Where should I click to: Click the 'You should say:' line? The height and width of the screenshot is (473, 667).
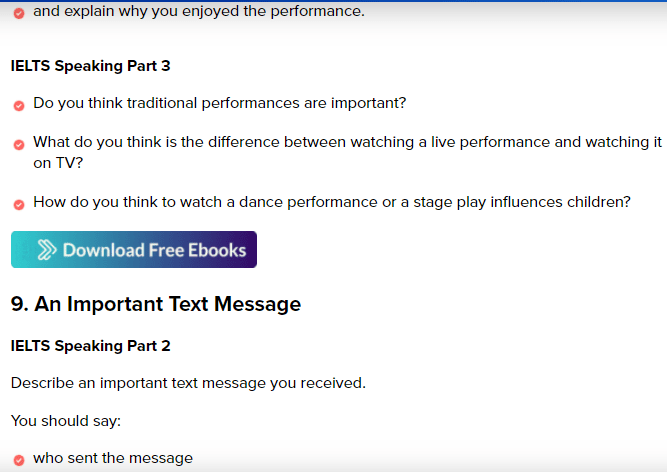tap(66, 421)
